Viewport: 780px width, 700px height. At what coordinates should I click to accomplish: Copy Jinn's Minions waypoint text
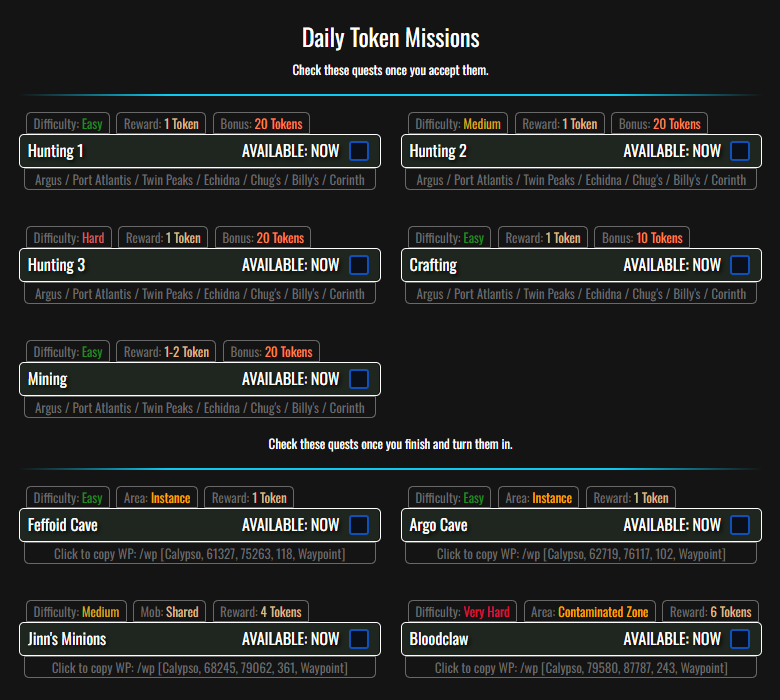click(x=200, y=668)
